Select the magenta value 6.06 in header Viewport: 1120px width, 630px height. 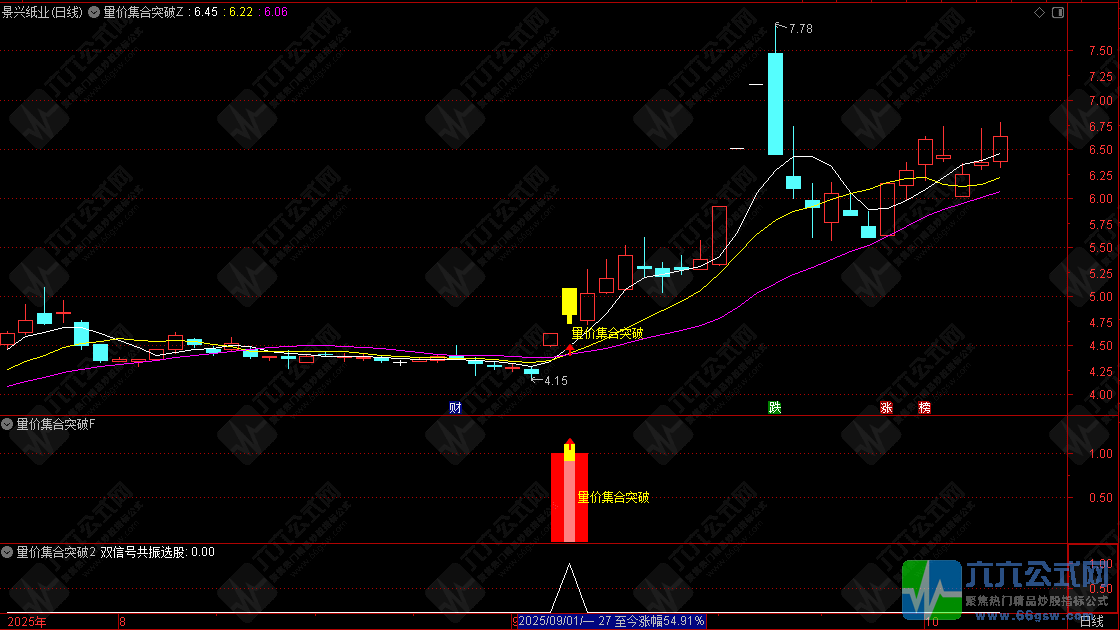(276, 12)
